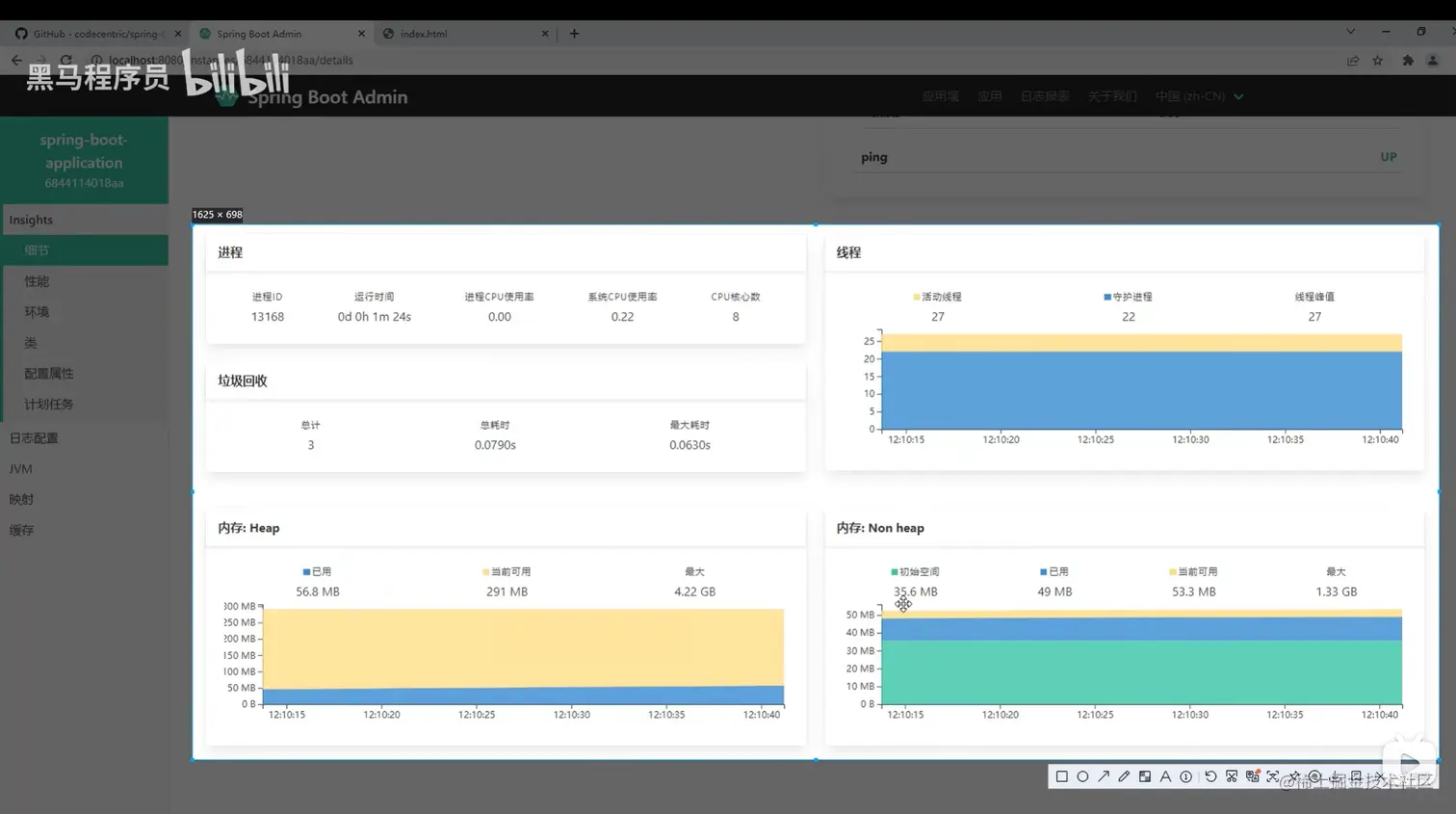
Task: Click the bracketed scan icon in the toolbar
Action: pos(1273,776)
